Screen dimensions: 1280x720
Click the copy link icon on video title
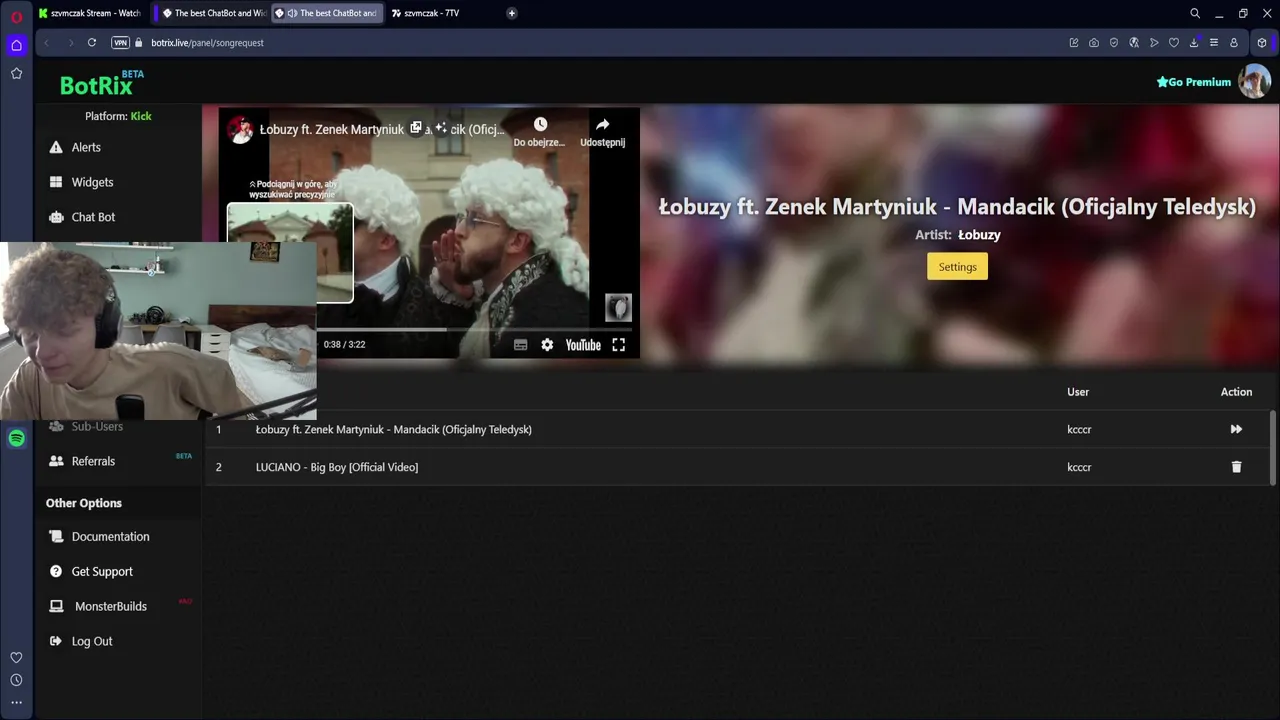pos(416,128)
